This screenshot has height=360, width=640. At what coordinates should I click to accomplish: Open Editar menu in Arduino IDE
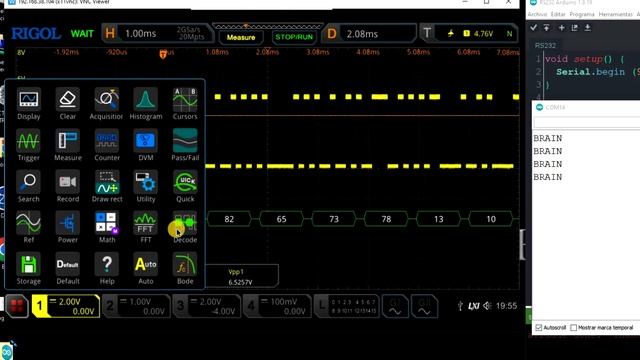click(558, 14)
